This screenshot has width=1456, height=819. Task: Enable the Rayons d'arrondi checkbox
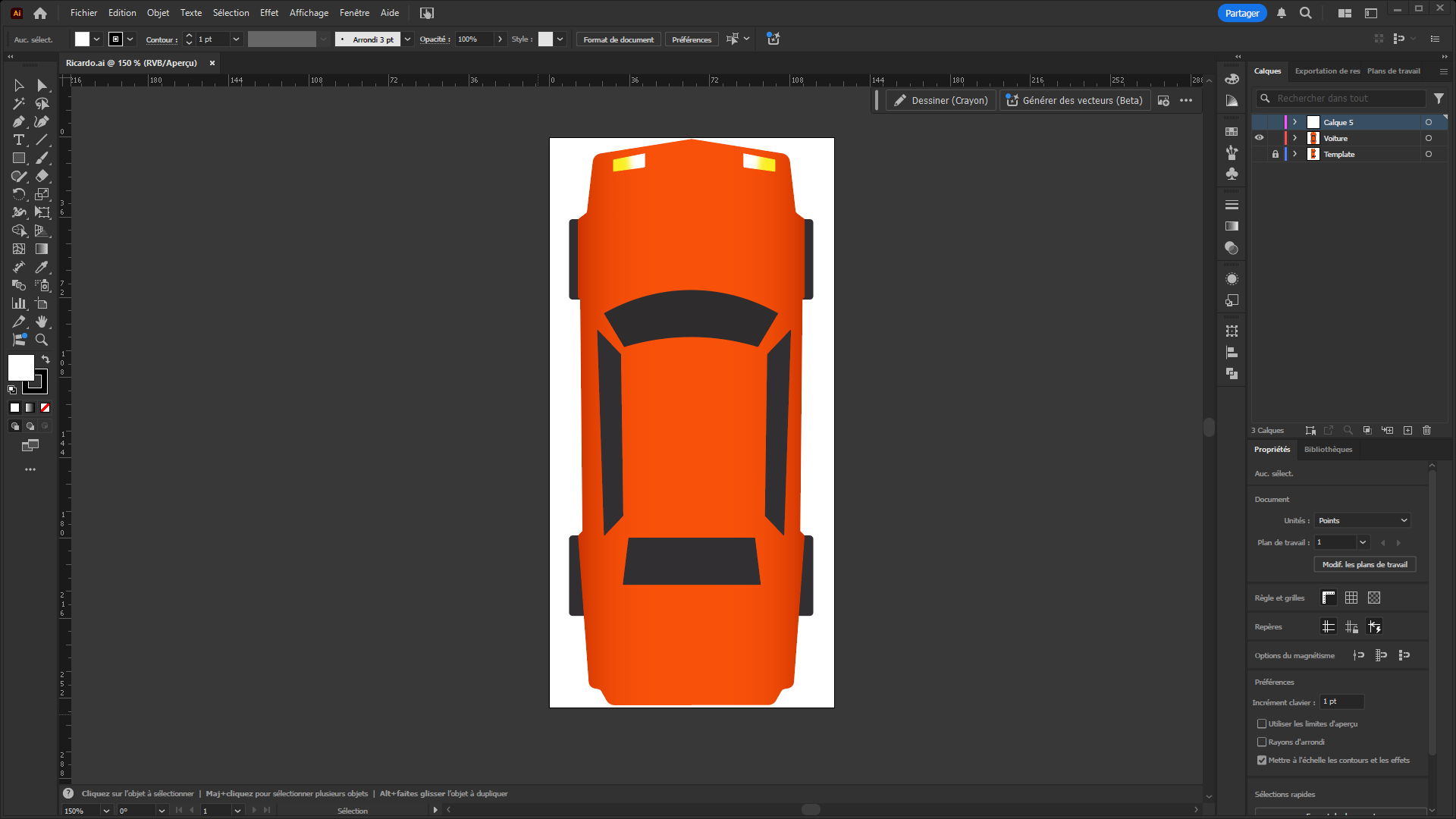point(1262,742)
